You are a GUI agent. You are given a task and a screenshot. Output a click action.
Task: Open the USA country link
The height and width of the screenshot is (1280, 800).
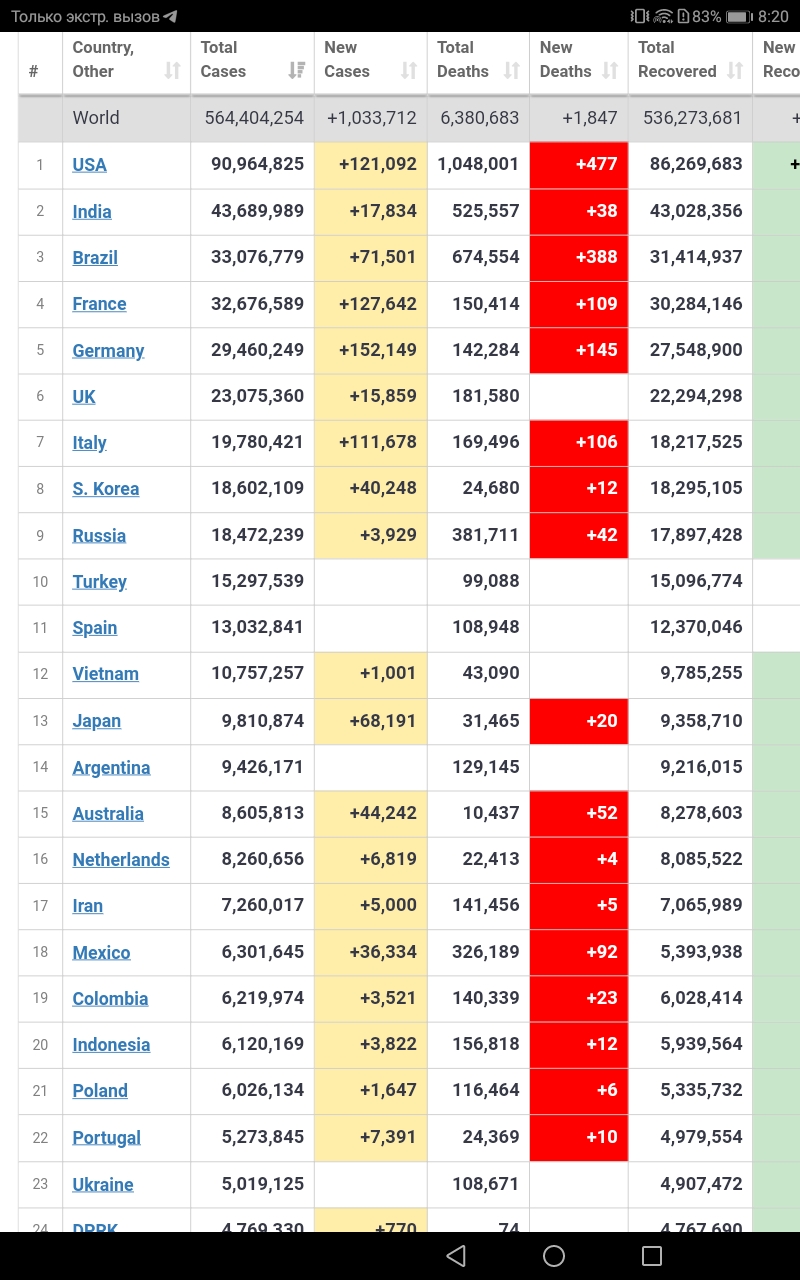89,165
